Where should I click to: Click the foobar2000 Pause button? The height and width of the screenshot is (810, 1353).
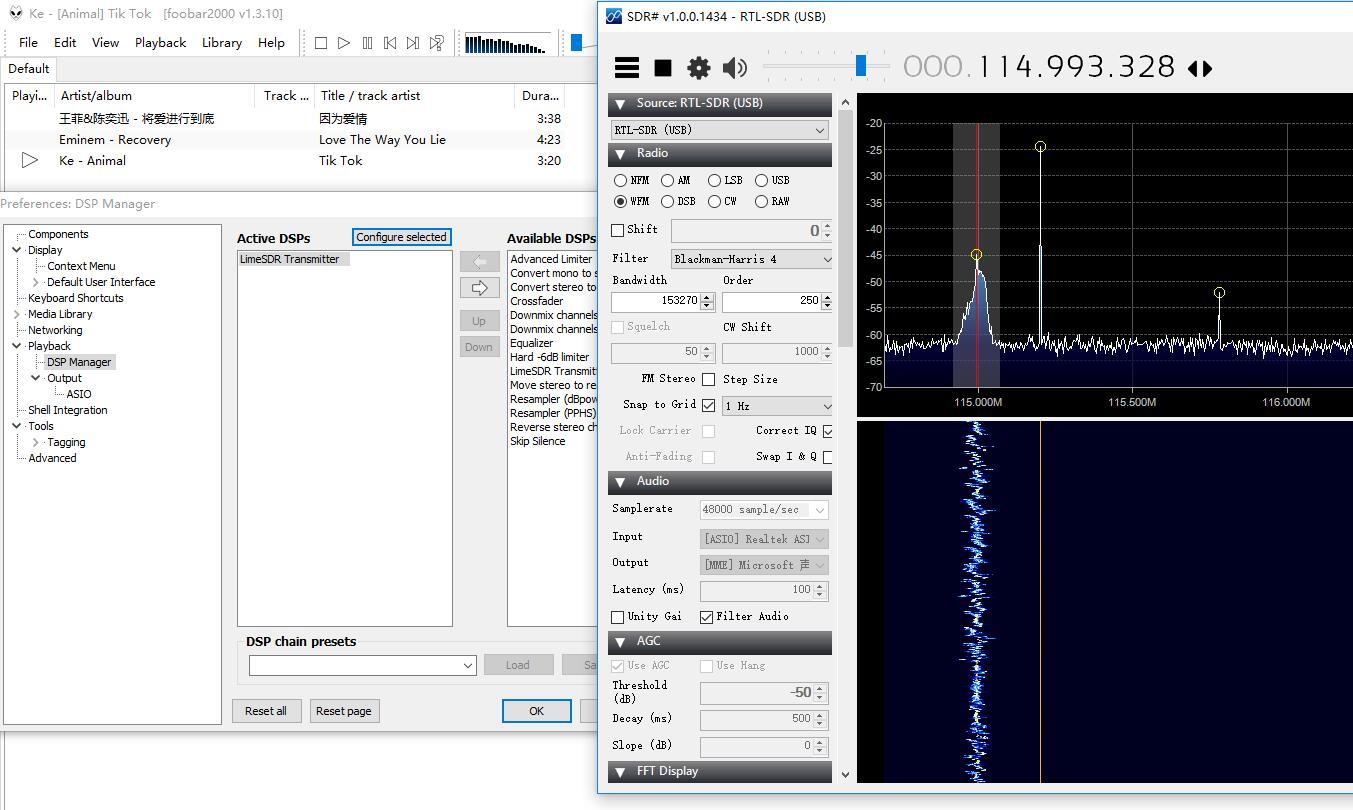click(367, 43)
